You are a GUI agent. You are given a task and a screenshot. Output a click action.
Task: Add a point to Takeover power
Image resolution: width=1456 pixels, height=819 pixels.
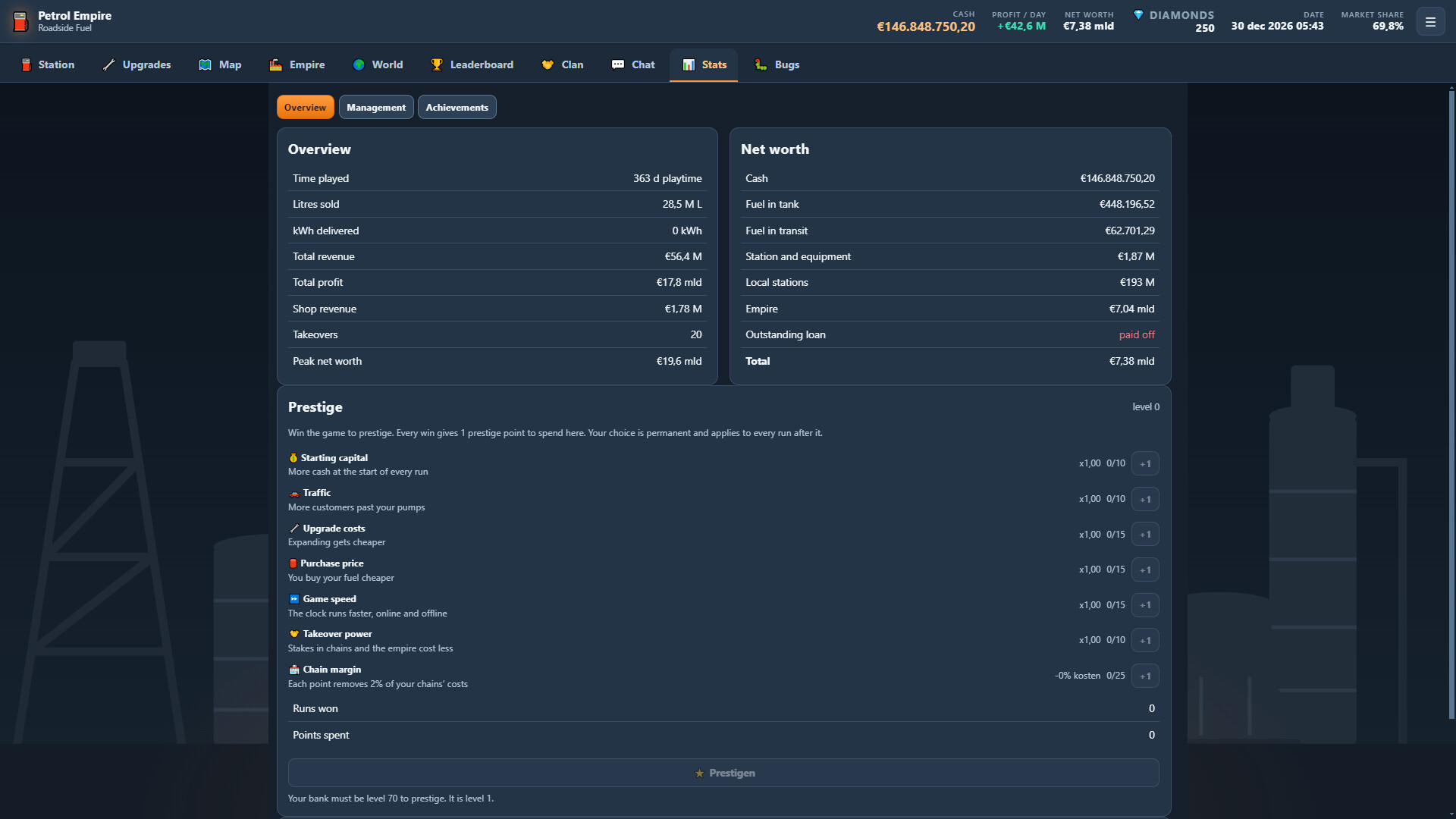point(1145,640)
